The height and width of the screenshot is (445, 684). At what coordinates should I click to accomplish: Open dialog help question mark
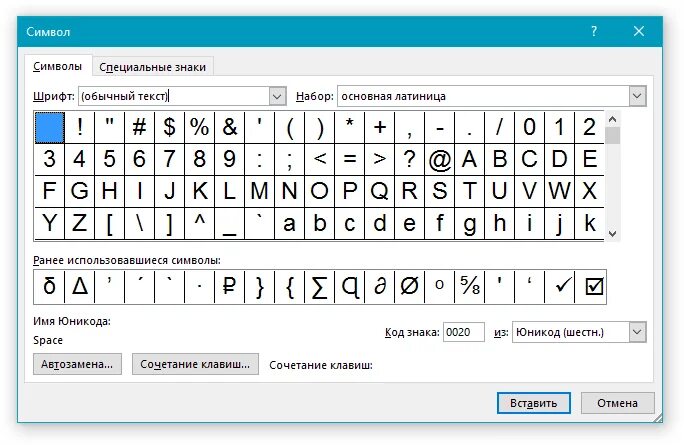point(594,31)
